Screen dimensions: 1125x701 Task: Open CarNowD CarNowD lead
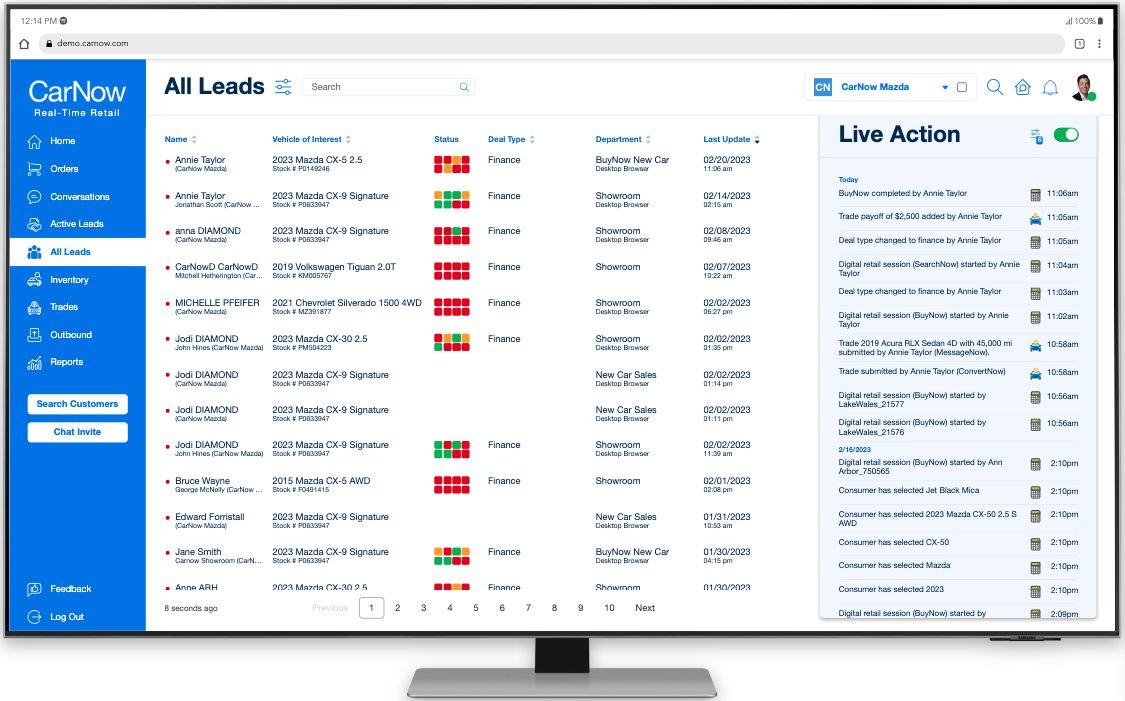(x=216, y=267)
